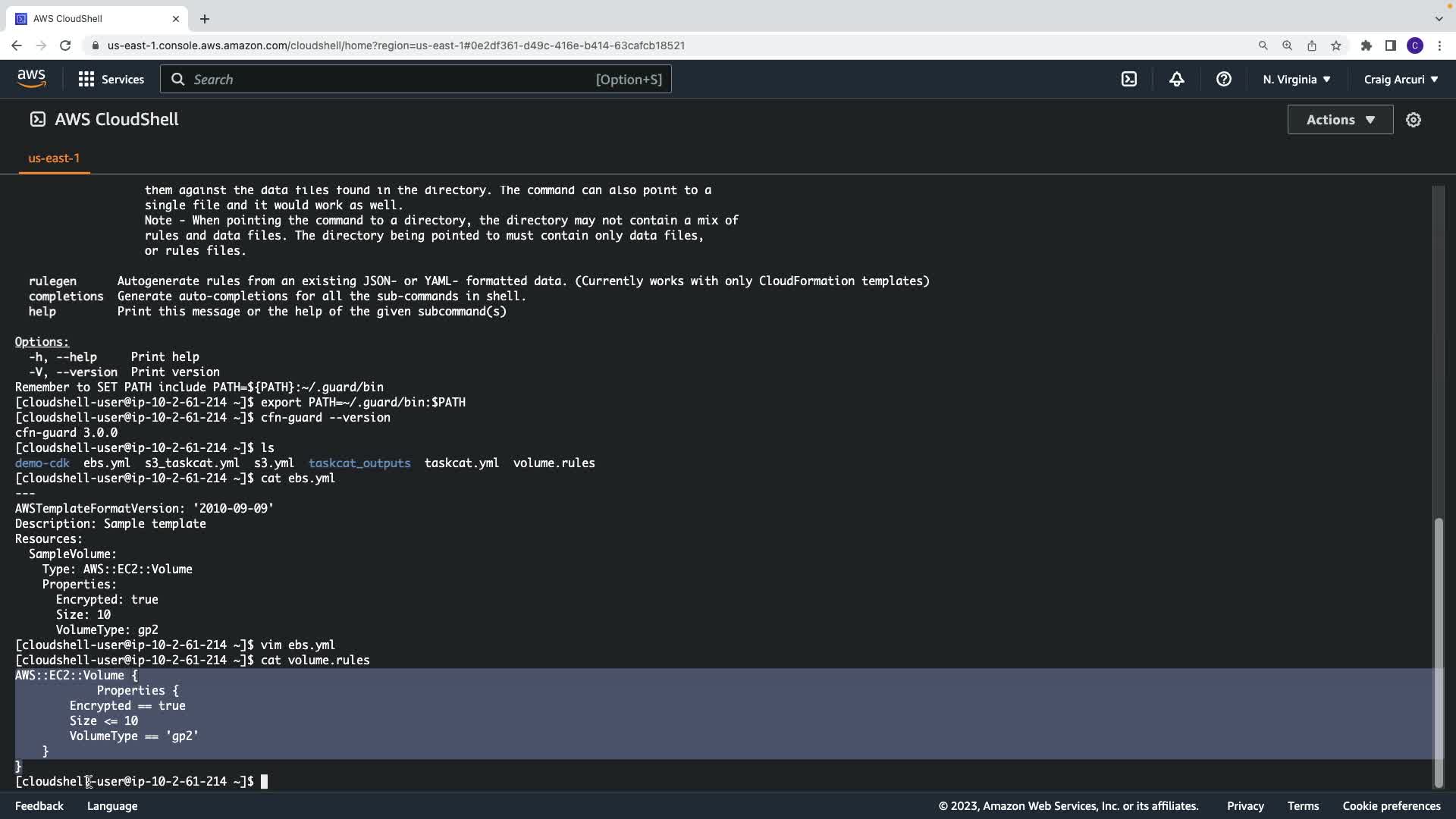The image size is (1456, 819).
Task: Open CloudShell settings gear
Action: click(x=1414, y=120)
